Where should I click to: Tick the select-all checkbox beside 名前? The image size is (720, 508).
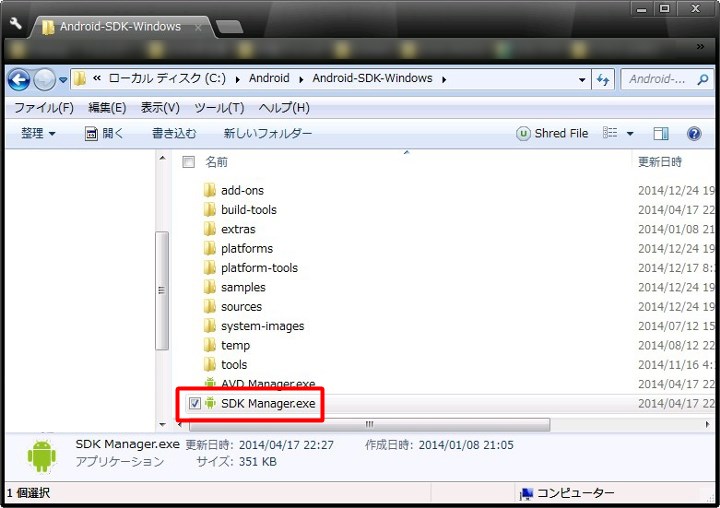point(188,162)
